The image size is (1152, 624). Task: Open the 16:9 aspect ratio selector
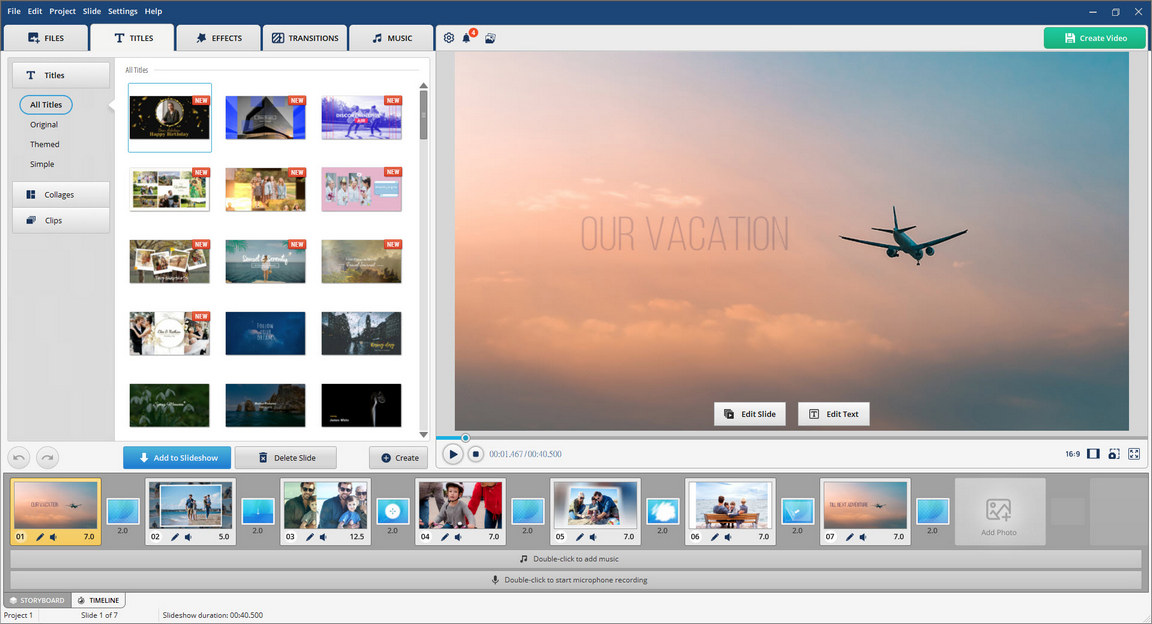click(x=1072, y=454)
